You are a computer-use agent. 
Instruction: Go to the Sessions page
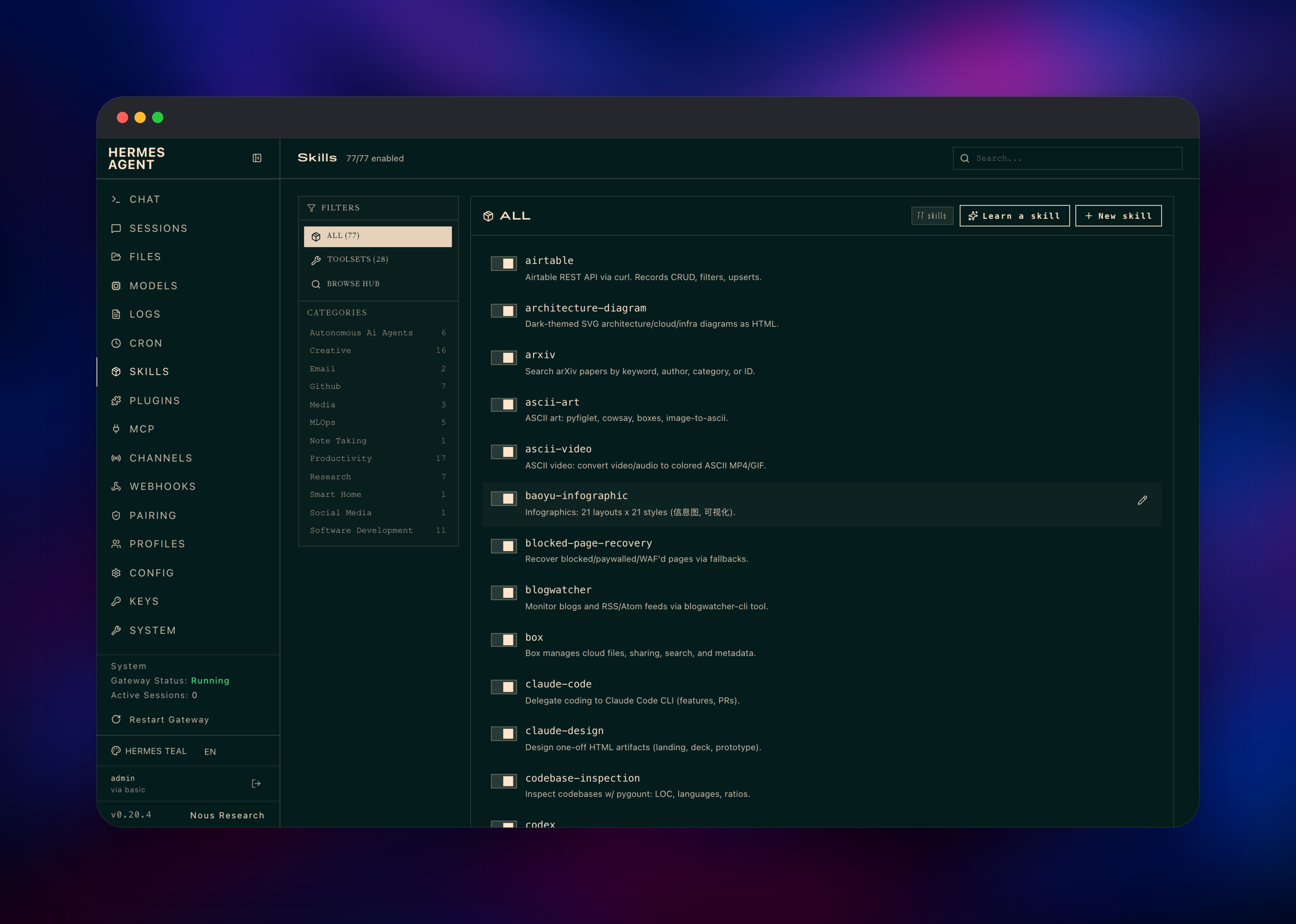coord(188,228)
